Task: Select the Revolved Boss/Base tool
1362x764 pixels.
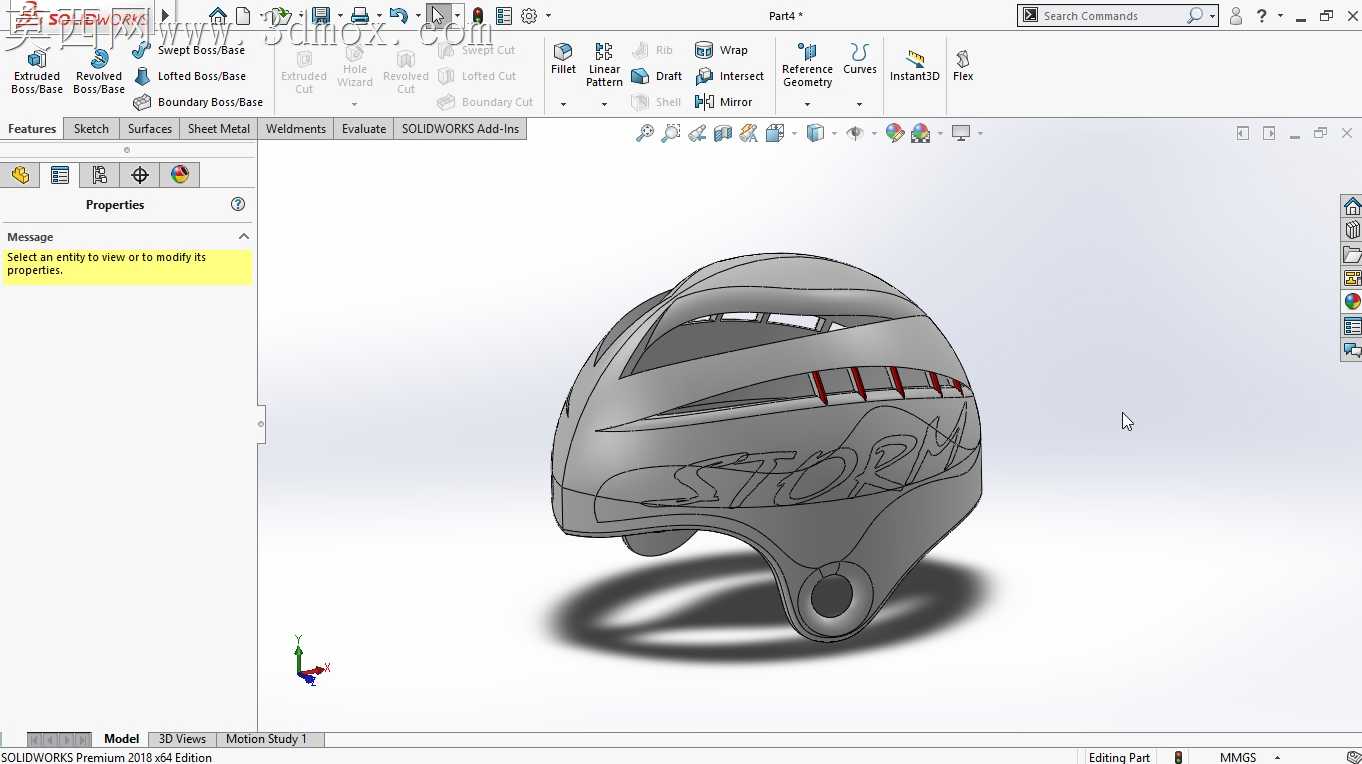Action: pos(99,70)
